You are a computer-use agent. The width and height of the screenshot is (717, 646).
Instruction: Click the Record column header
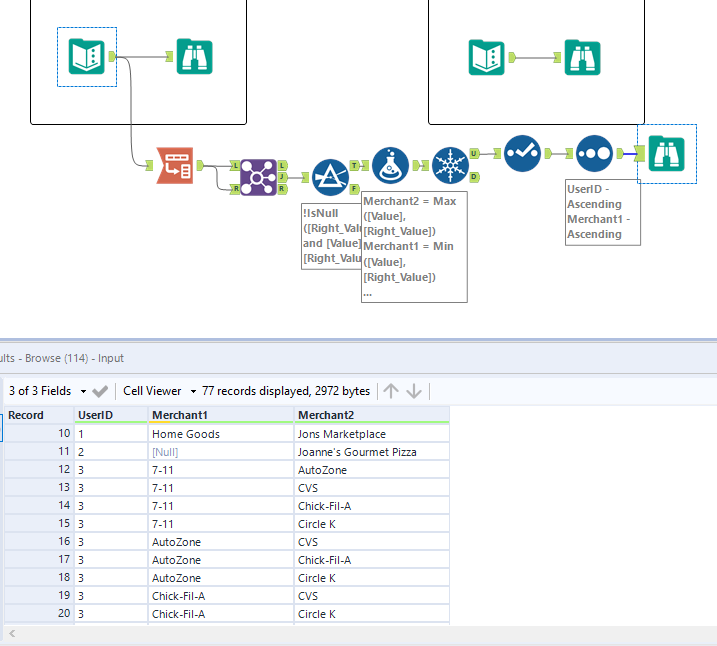[39, 415]
